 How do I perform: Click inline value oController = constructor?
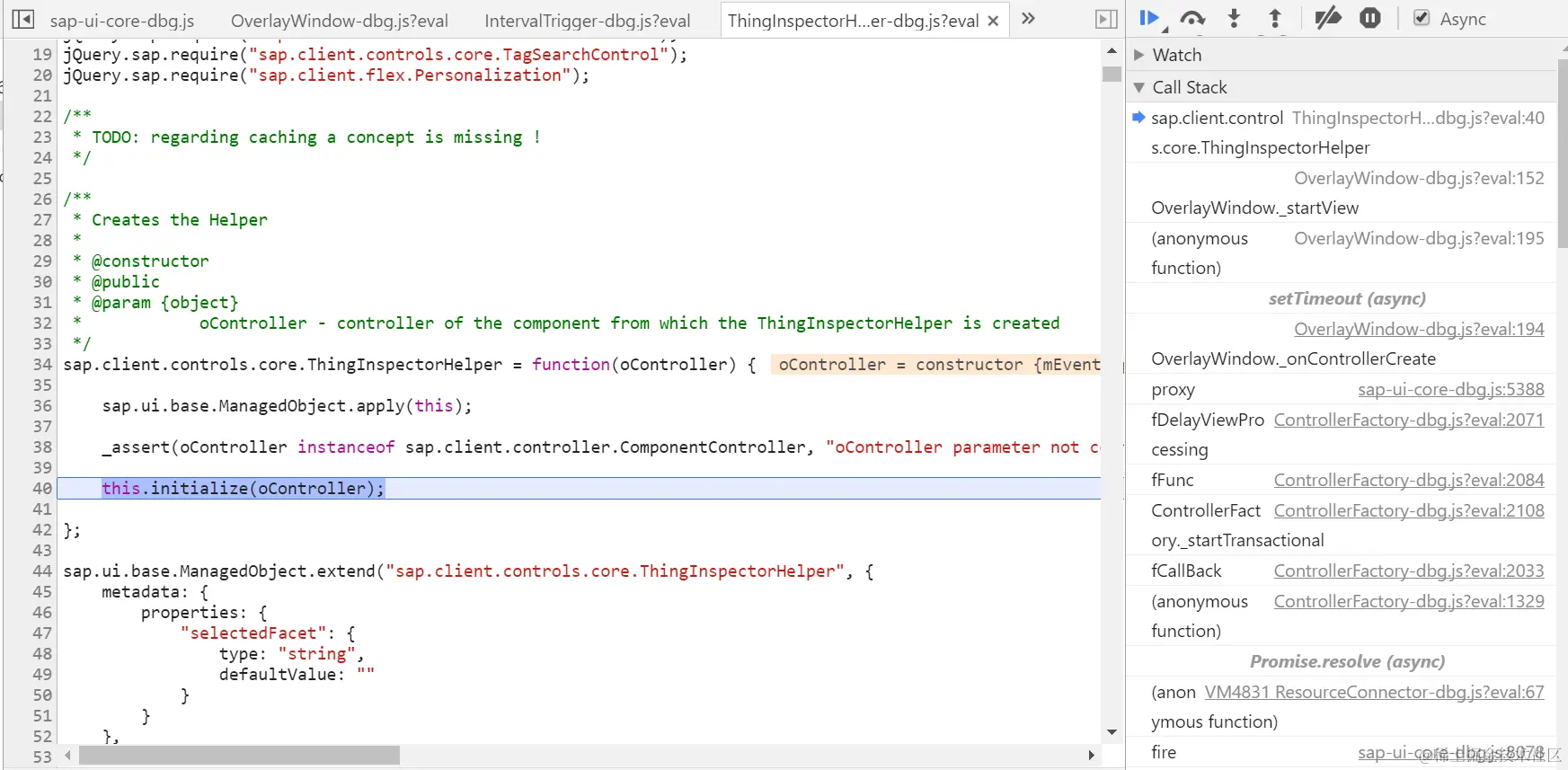click(935, 364)
